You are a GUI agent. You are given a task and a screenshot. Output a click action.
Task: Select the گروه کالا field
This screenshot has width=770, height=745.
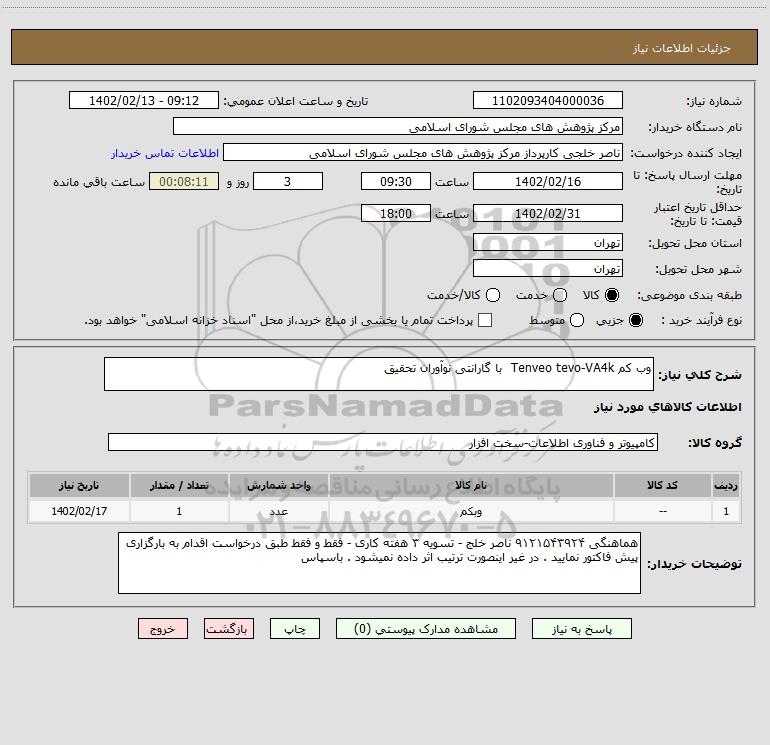coord(383,442)
